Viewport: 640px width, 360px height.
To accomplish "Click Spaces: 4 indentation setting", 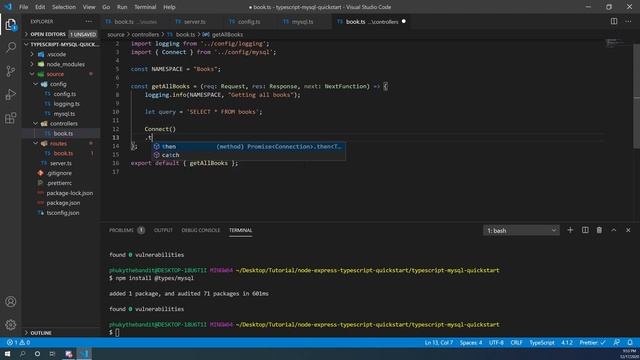I will [471, 342].
